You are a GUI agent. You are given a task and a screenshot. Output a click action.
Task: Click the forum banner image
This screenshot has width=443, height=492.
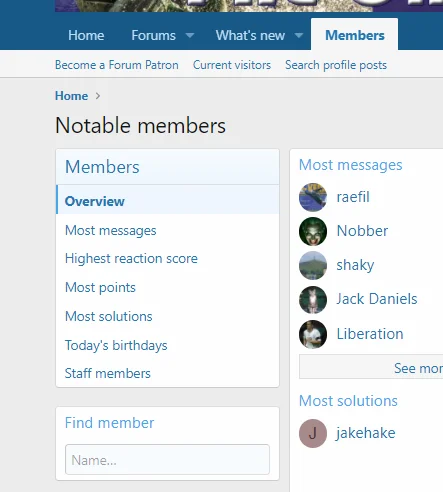(x=249, y=6)
